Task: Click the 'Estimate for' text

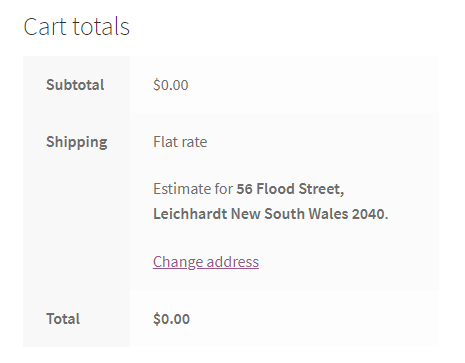Action: coord(193,189)
